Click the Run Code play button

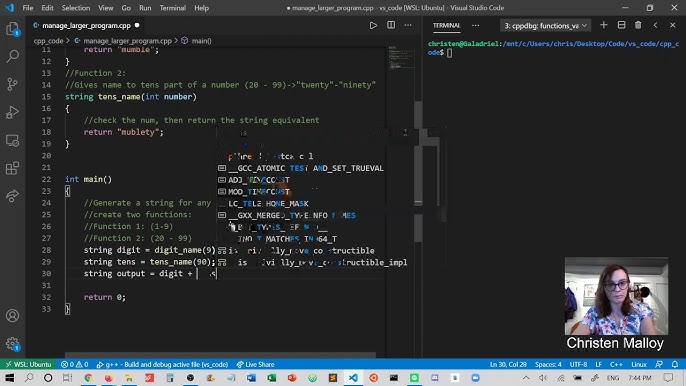pyautogui.click(x=373, y=25)
